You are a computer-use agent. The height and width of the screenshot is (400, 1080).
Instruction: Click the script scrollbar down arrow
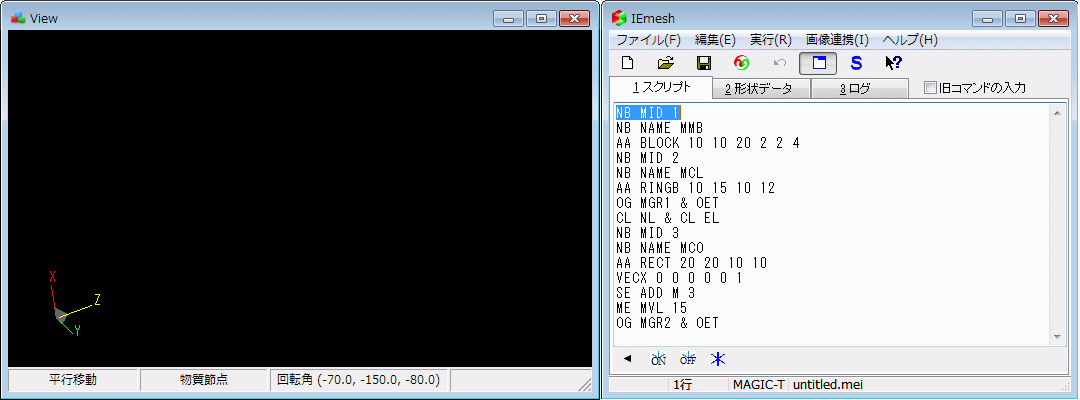[1057, 337]
